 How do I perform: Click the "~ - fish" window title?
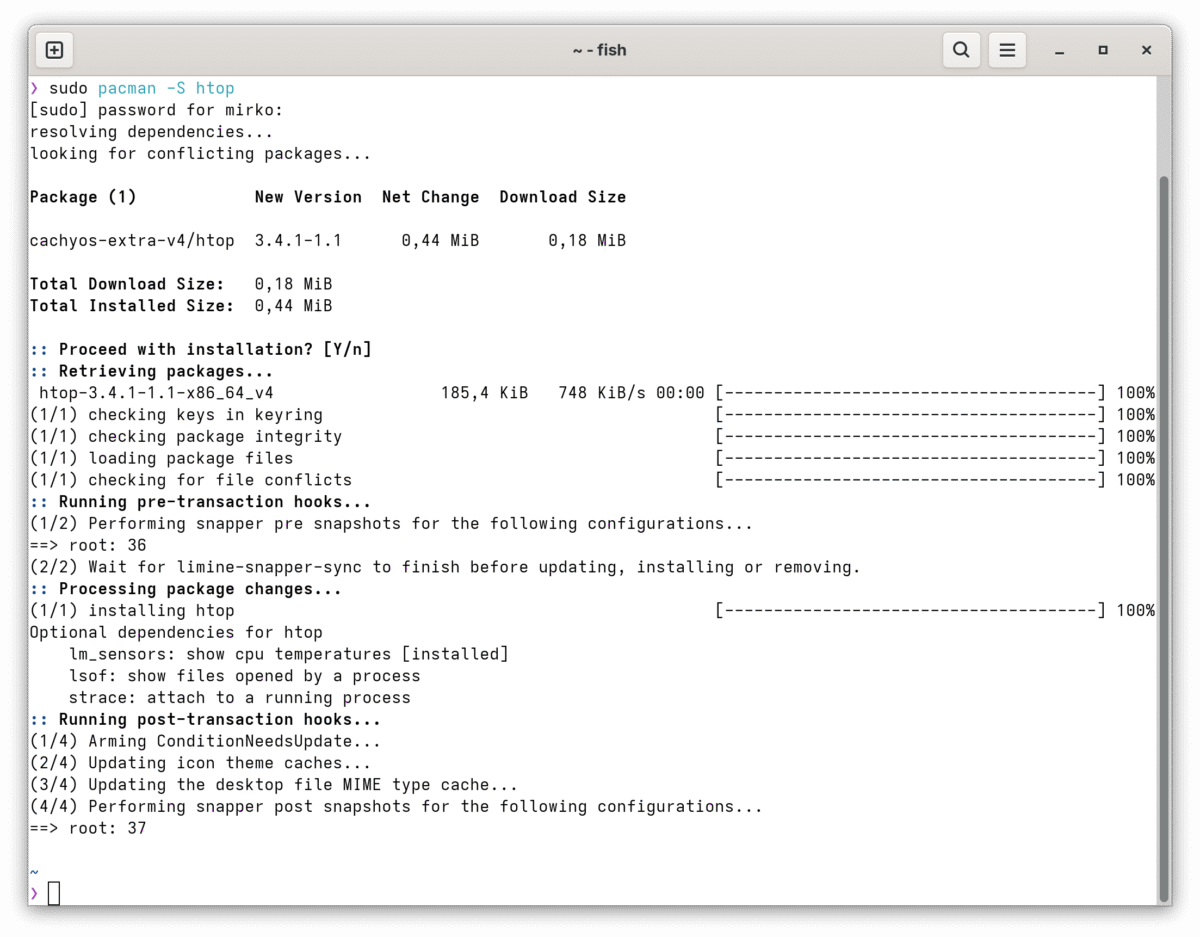tap(599, 50)
